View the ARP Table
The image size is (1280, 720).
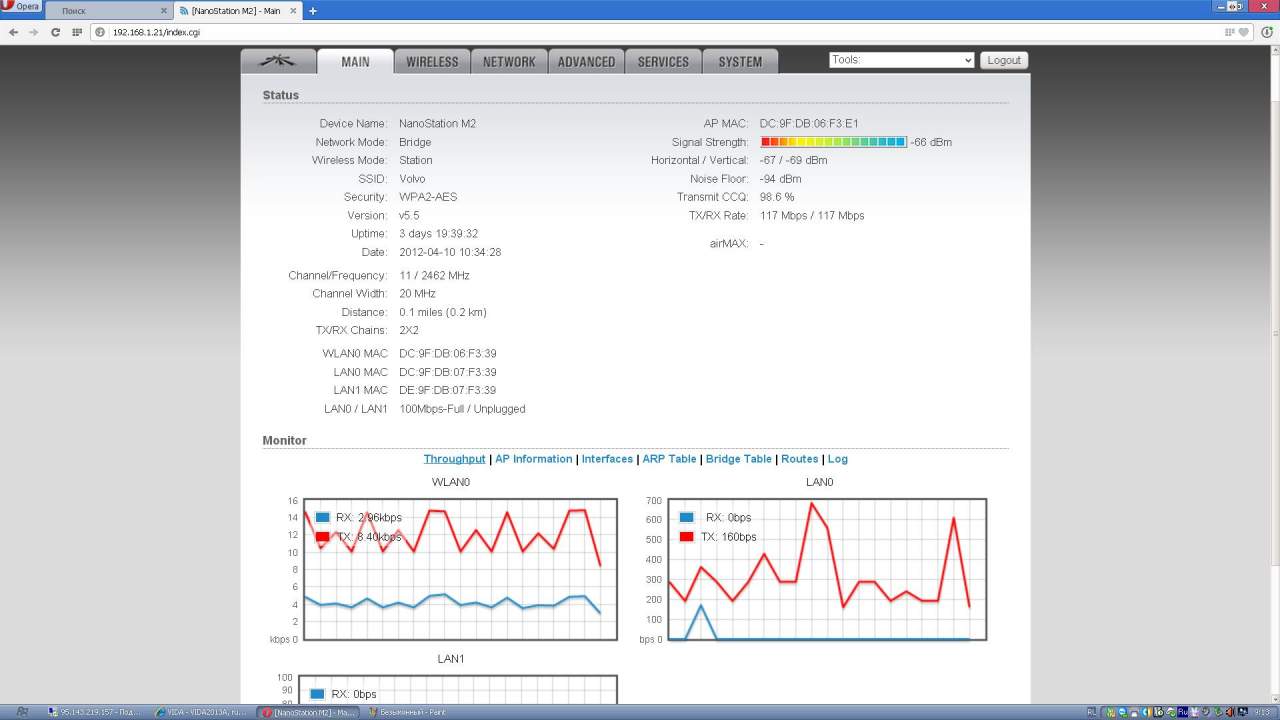pyautogui.click(x=669, y=459)
